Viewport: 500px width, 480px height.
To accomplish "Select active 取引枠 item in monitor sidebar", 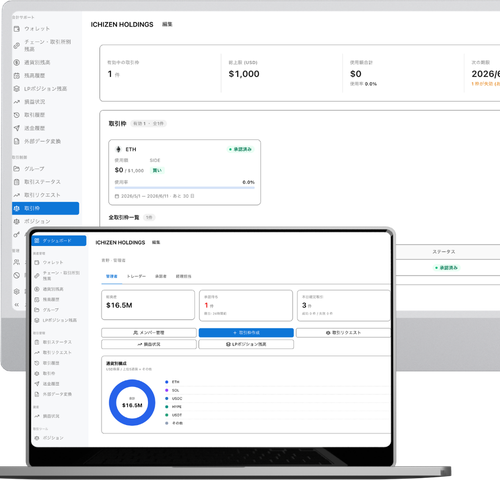I will tap(46, 208).
